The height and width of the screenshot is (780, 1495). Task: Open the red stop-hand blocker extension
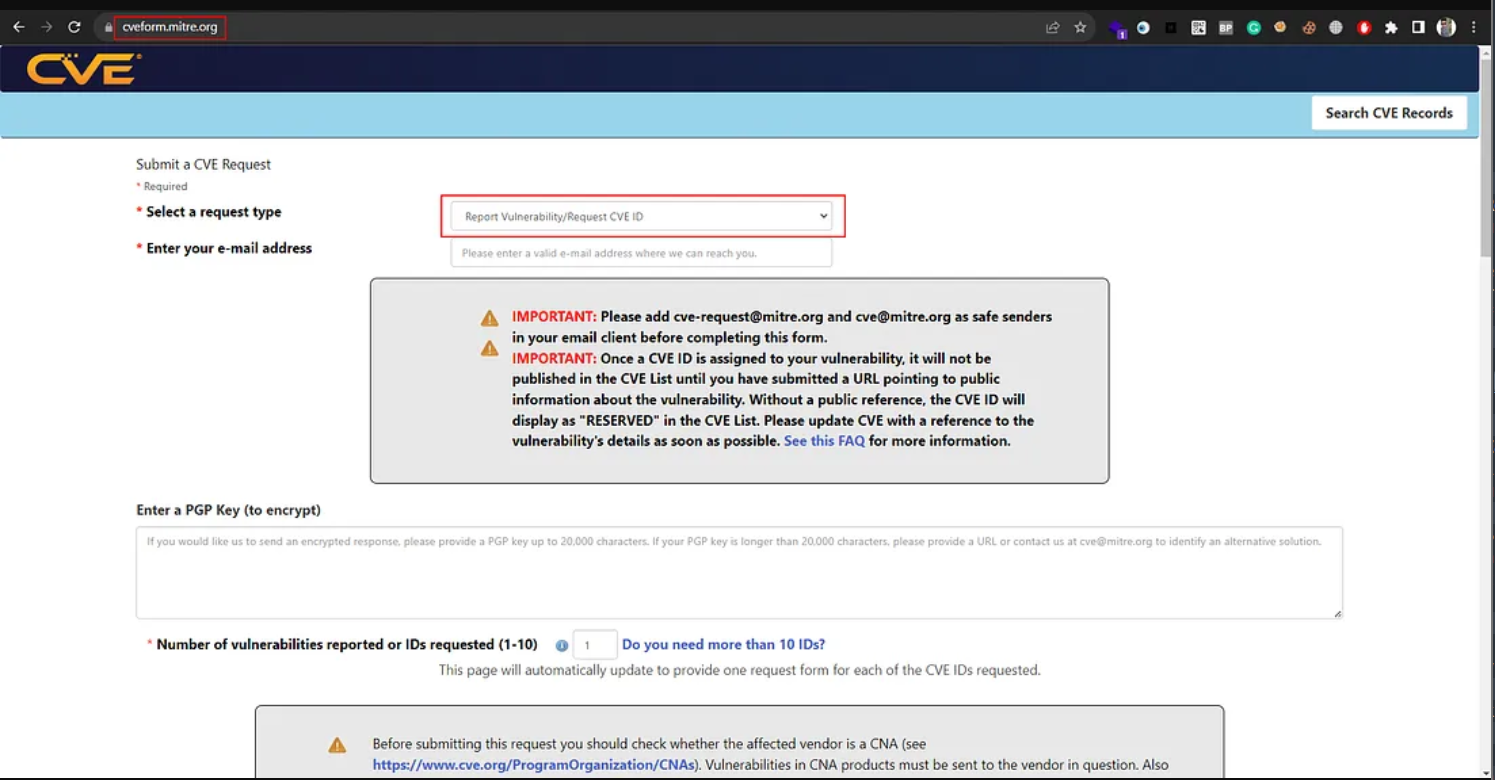point(1364,28)
